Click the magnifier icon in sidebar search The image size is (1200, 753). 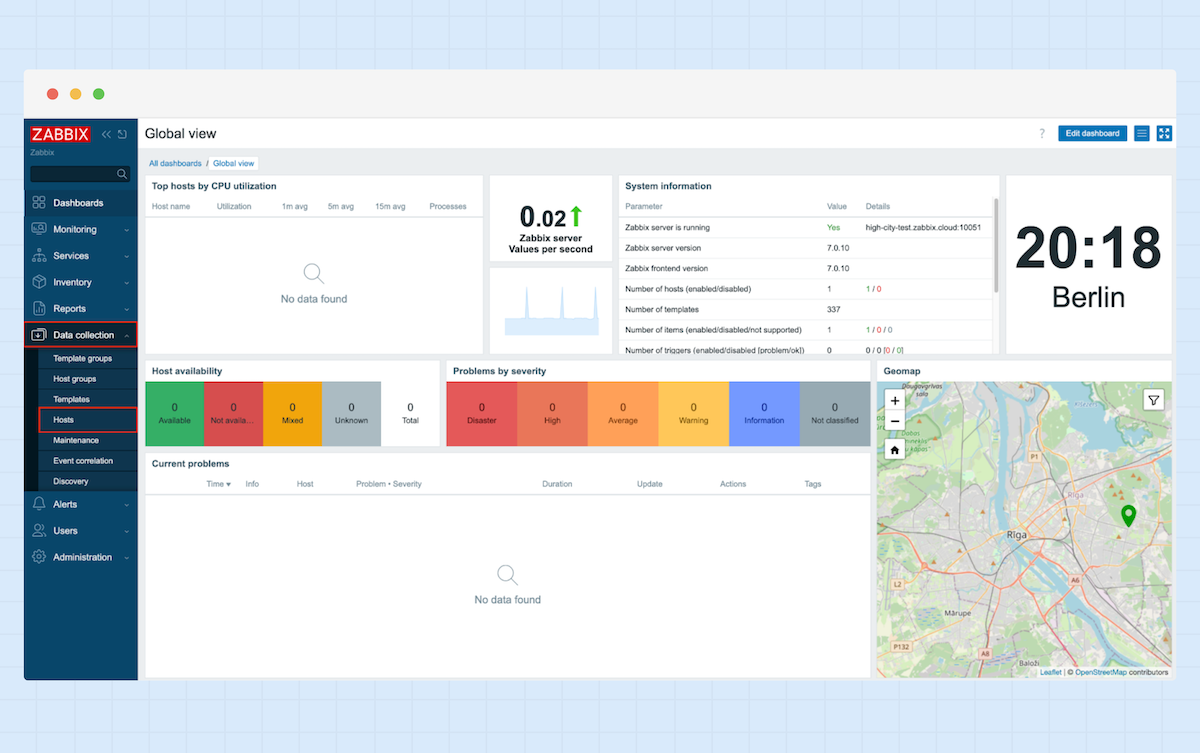(x=122, y=174)
